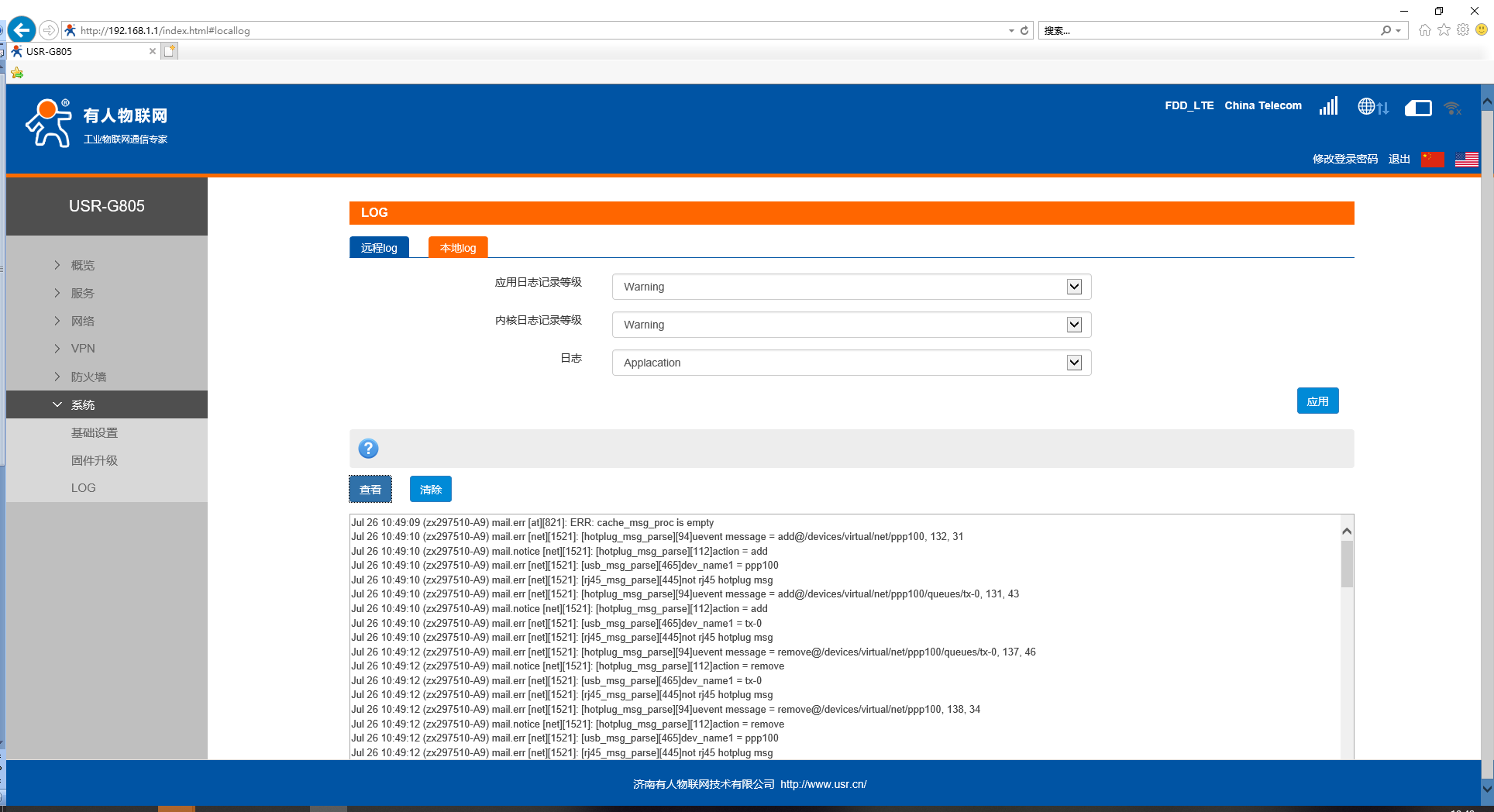Switch language with the US flag icon
This screenshot has width=1494, height=812.
click(x=1466, y=159)
